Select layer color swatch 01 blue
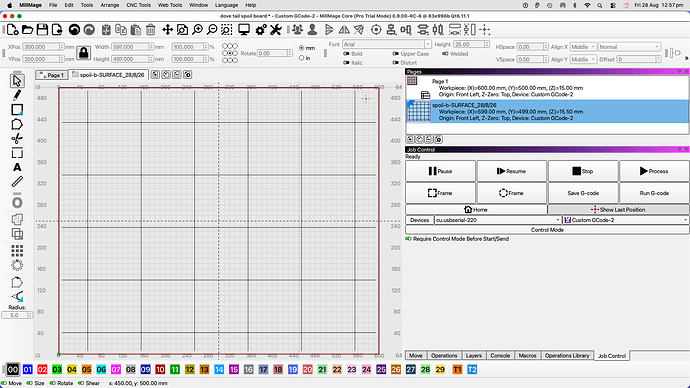 coord(27,370)
